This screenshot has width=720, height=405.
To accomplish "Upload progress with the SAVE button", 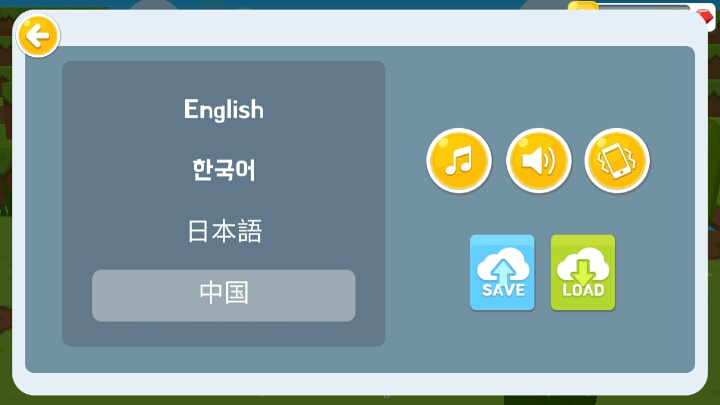I will (x=502, y=273).
